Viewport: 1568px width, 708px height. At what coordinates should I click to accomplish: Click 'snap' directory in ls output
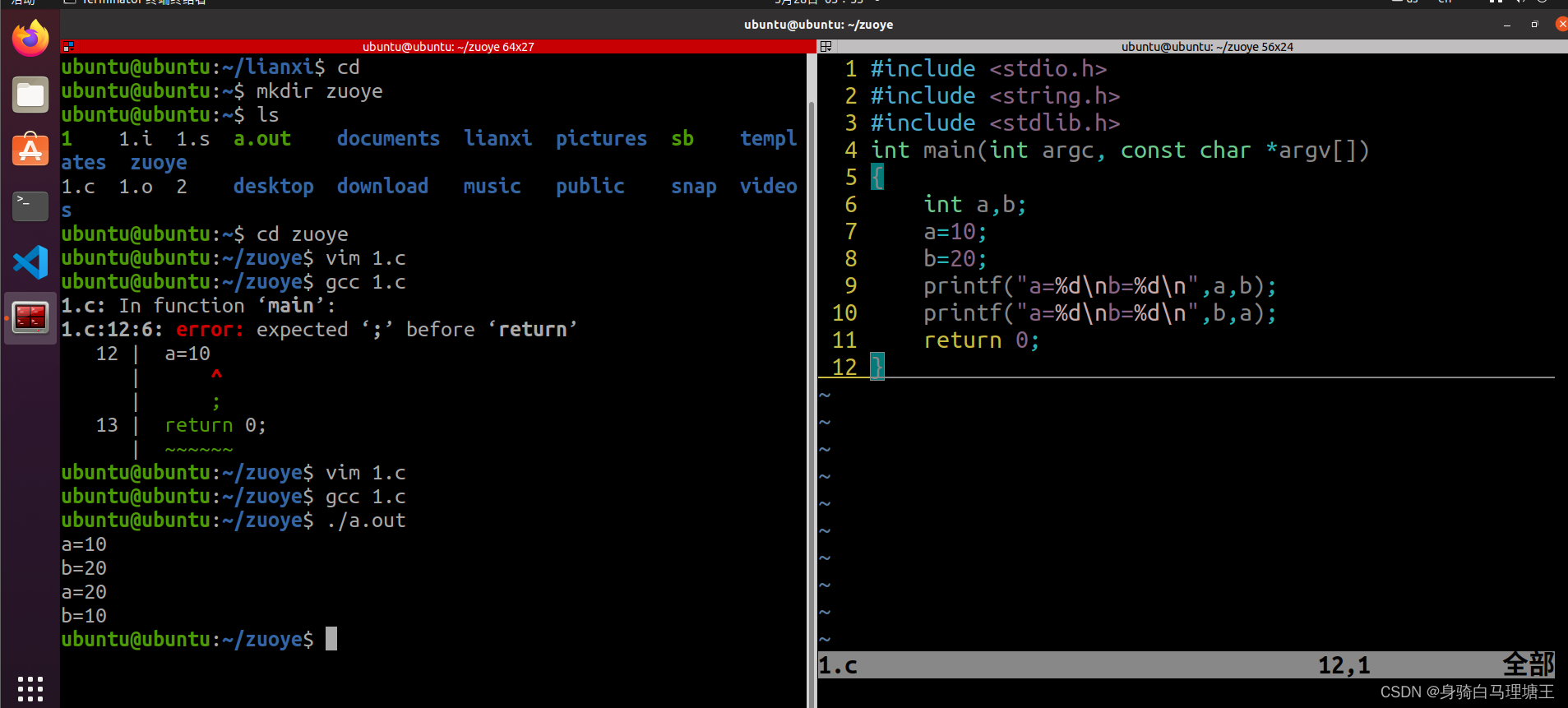[x=693, y=187]
